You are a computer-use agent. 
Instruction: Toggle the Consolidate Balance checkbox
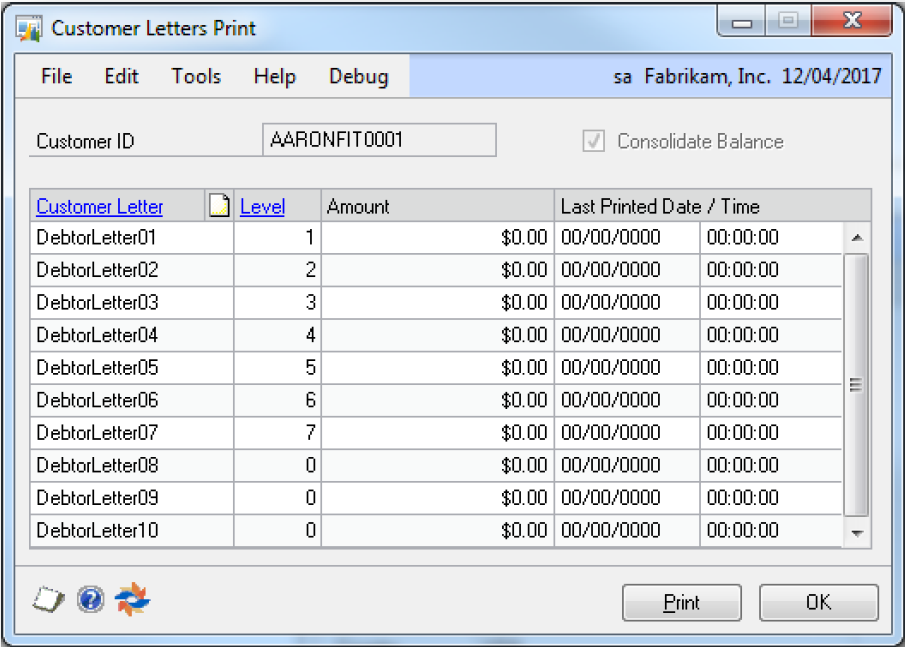click(594, 141)
